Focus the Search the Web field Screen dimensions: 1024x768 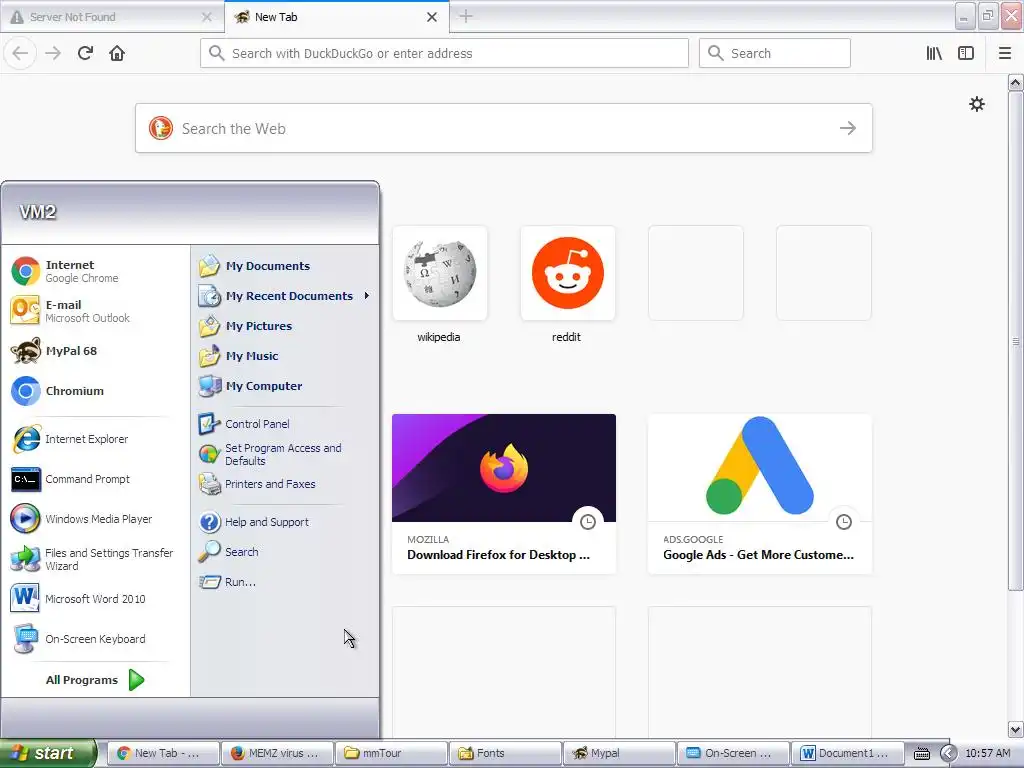pos(504,128)
